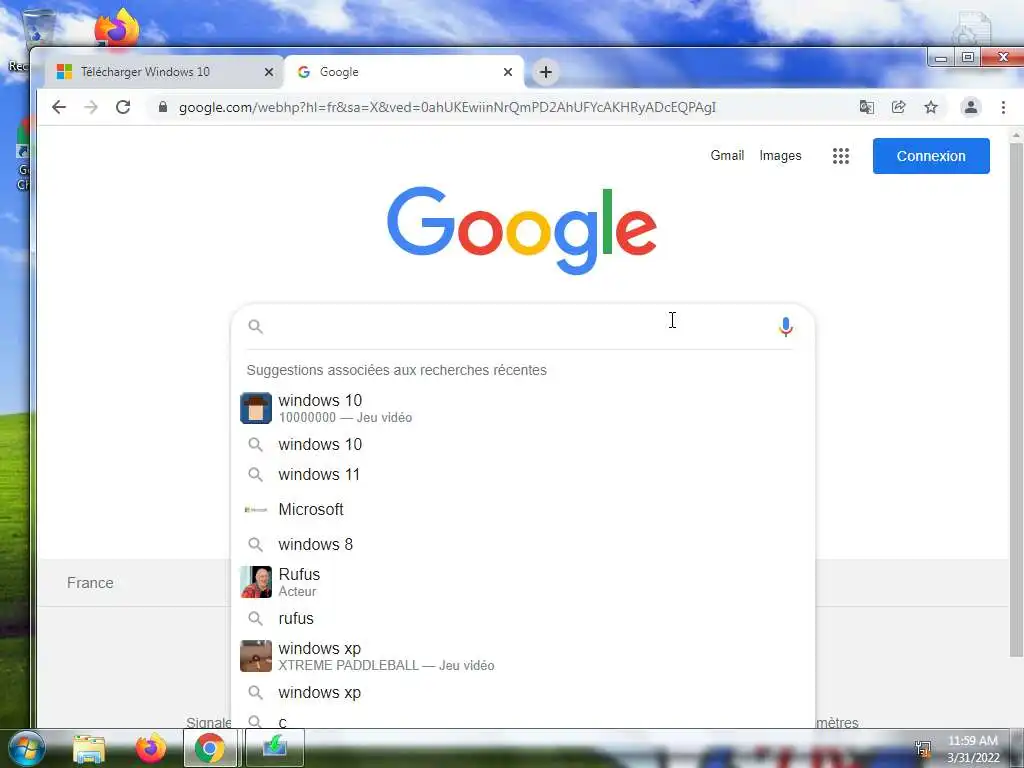Reload the page with the refresh icon
Image resolution: width=1024 pixels, height=768 pixels.
123,107
